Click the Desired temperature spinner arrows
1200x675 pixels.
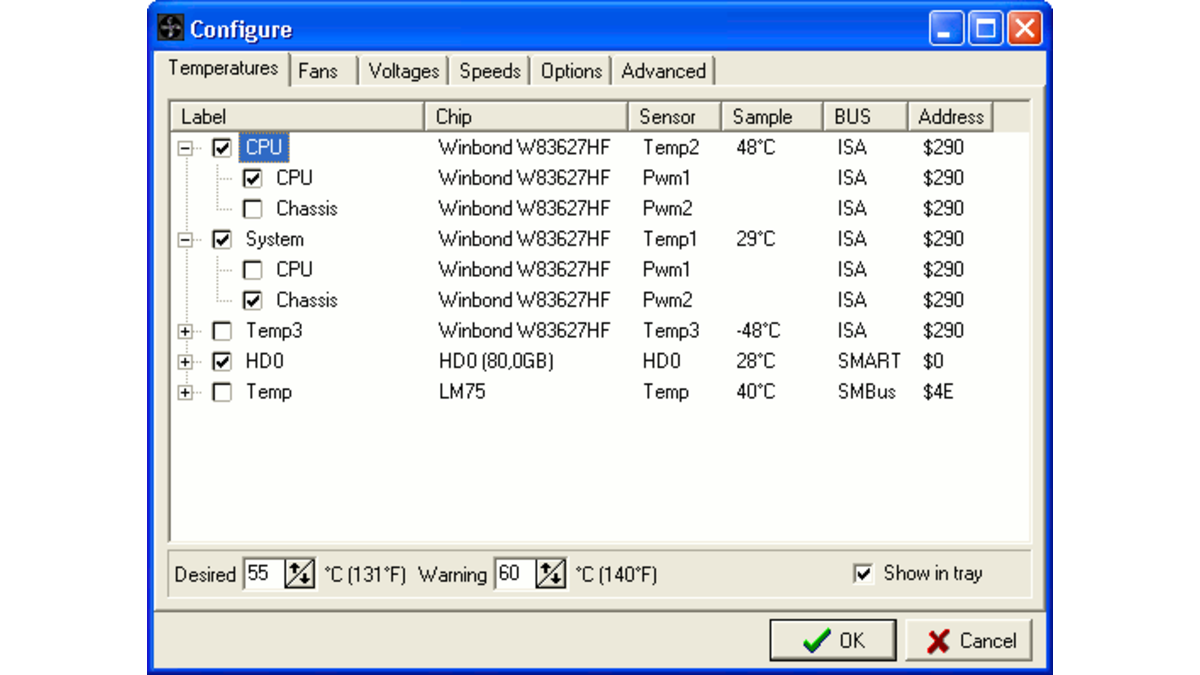point(299,574)
